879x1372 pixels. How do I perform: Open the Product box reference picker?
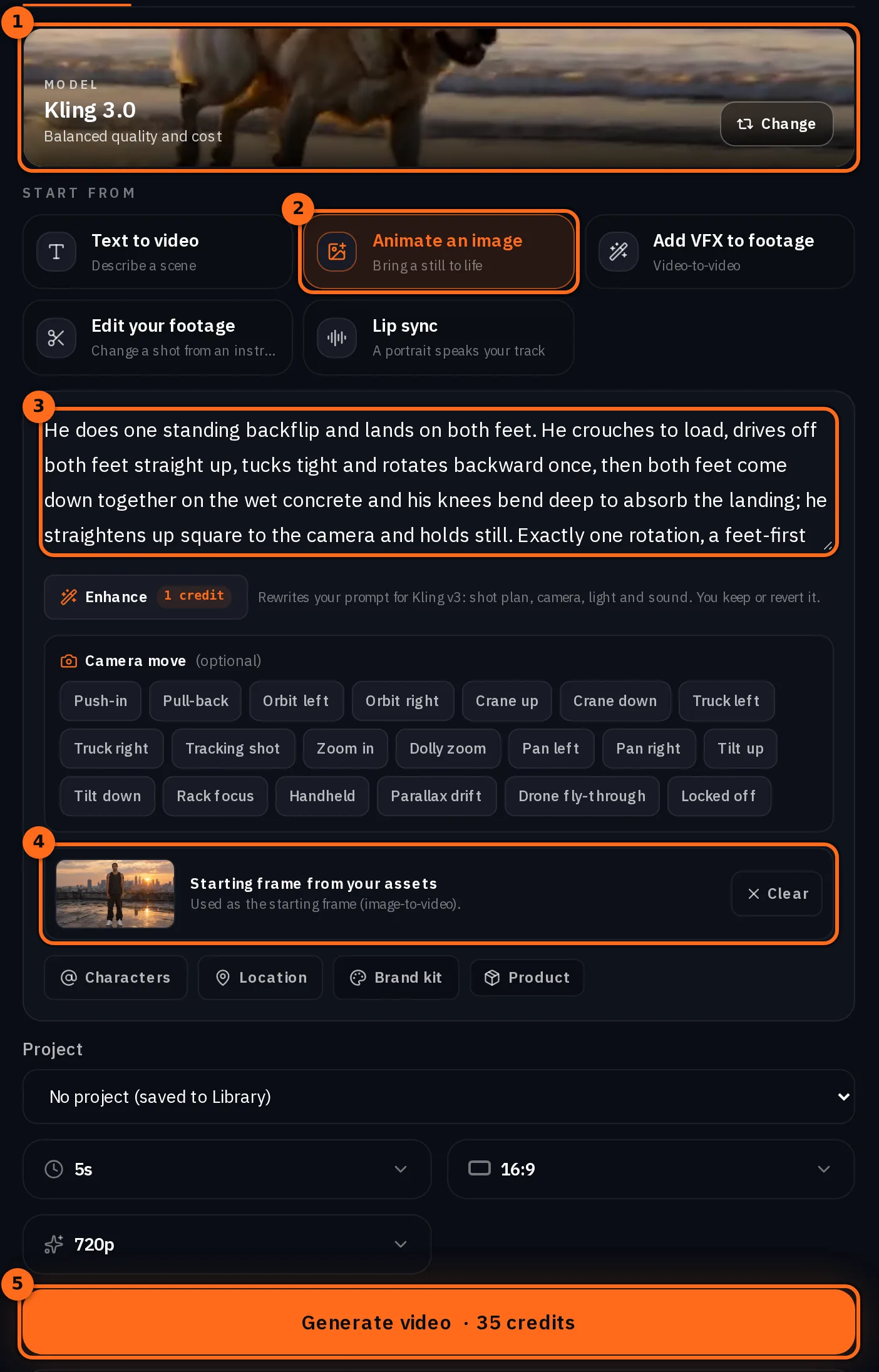(527, 978)
